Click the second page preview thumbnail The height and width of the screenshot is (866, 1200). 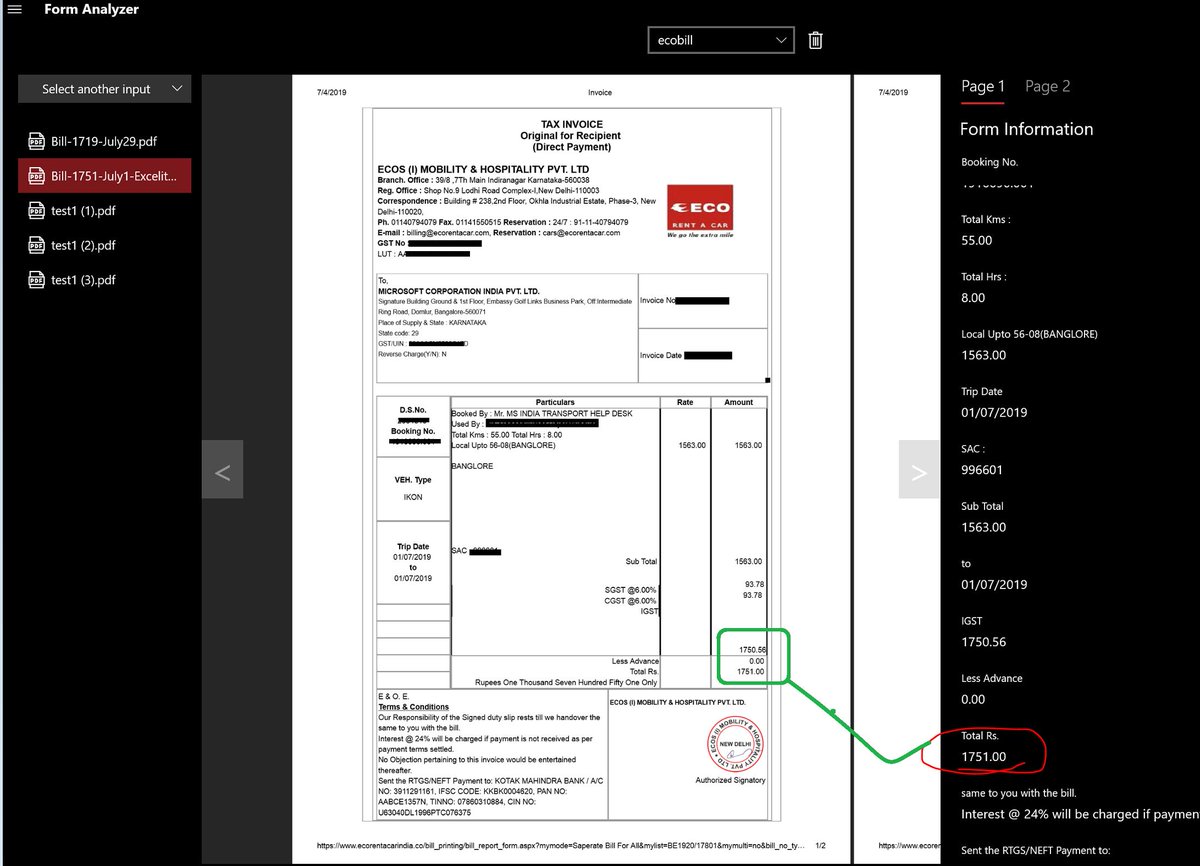point(897,469)
